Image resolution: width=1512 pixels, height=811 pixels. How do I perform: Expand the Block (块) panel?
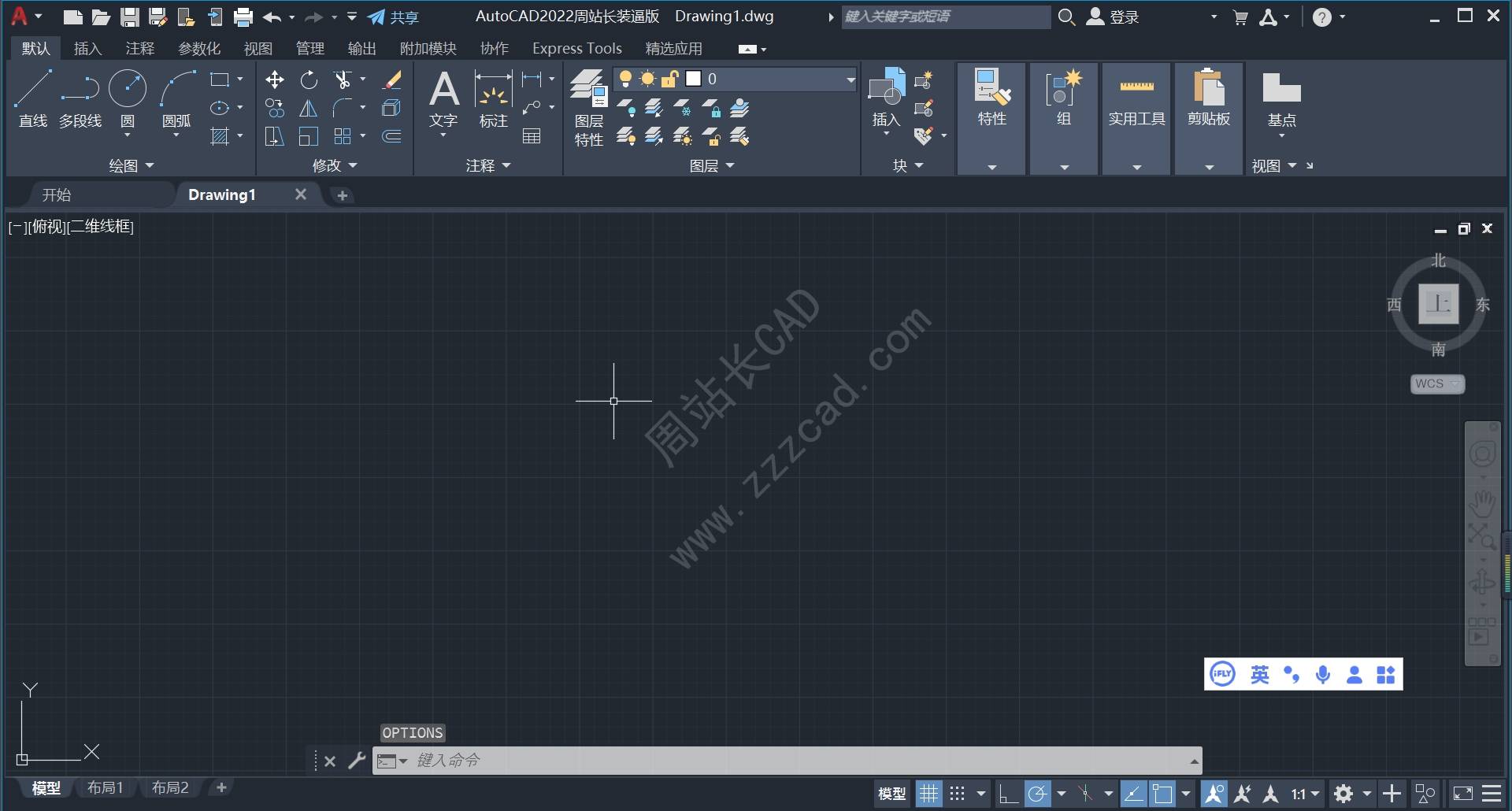pyautogui.click(x=908, y=165)
